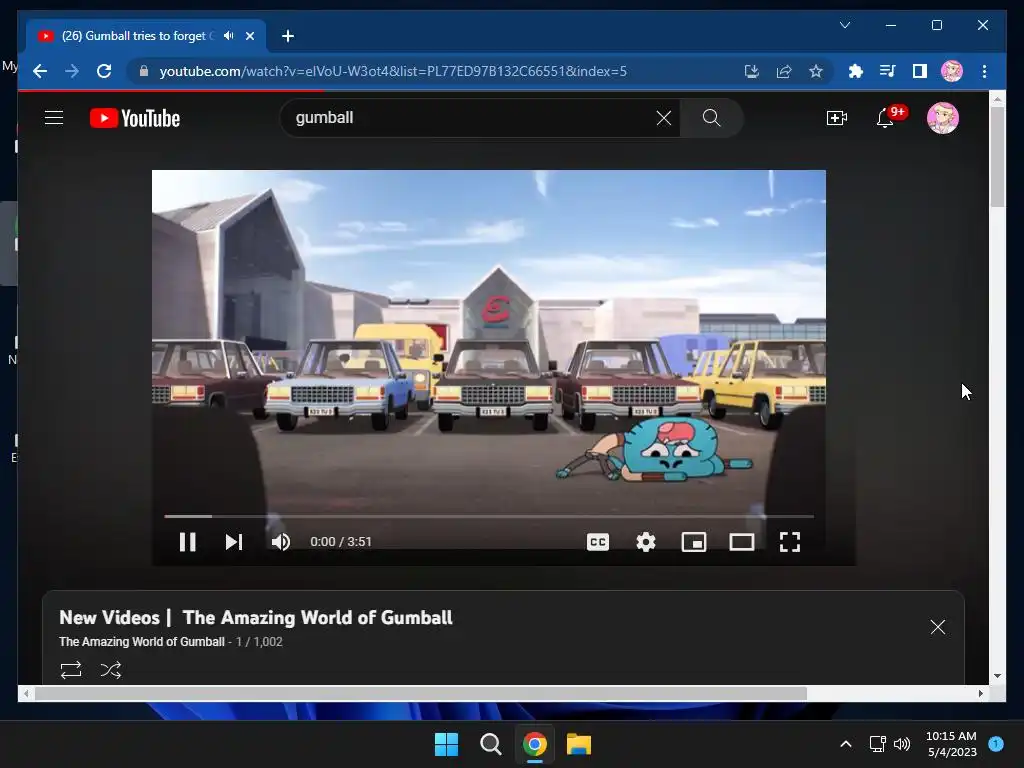
Task: Toggle closed captions CC button
Action: 598,542
